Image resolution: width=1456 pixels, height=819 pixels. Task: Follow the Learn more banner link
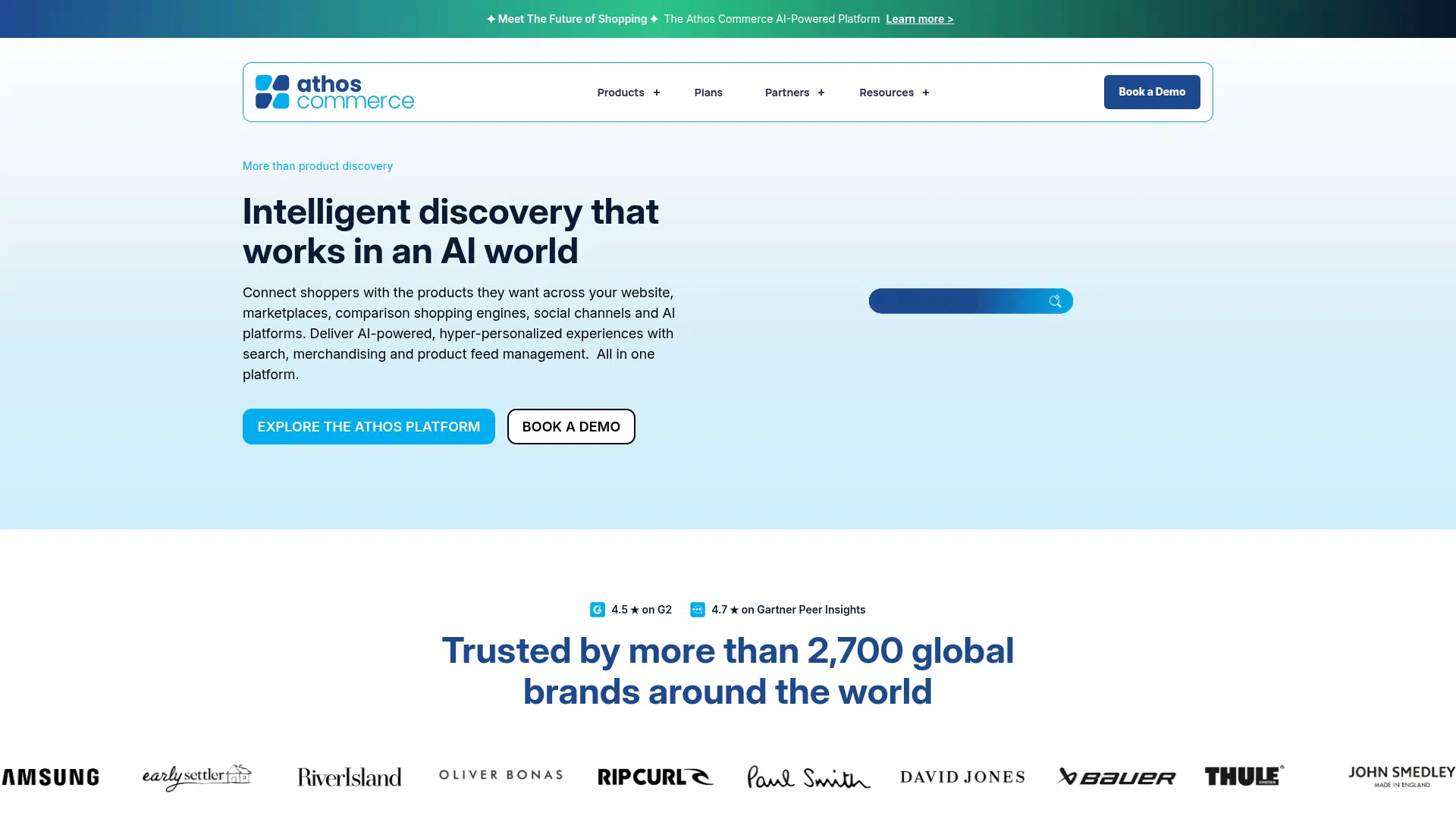point(920,19)
